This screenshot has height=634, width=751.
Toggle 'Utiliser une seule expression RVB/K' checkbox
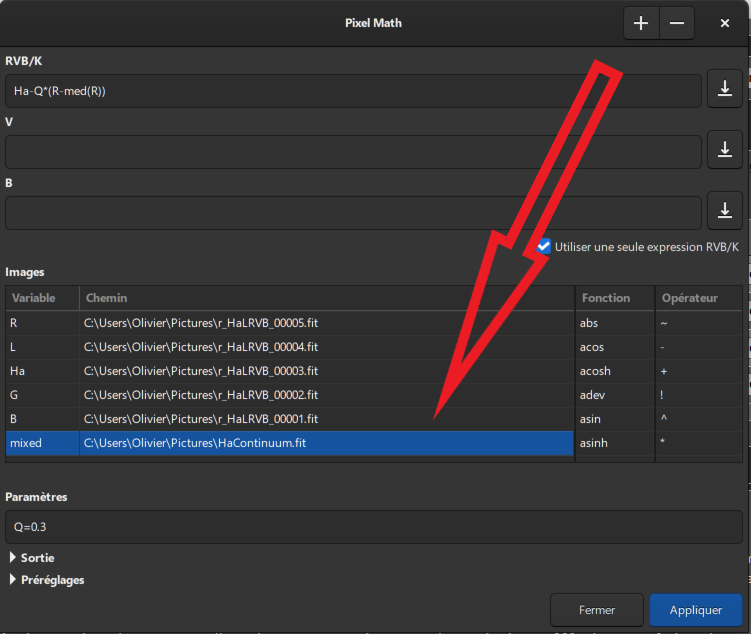(x=544, y=246)
